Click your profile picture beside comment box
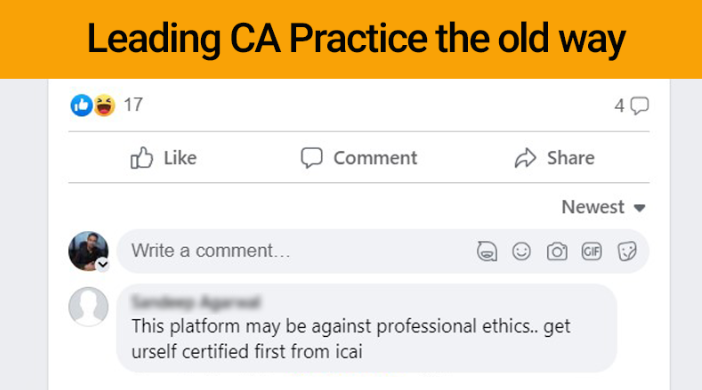This screenshot has width=702, height=390. 88,251
